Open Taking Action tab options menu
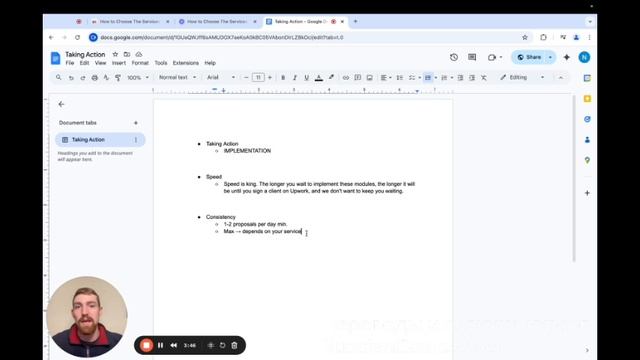Viewport: 640px width, 360px height. click(x=136, y=140)
